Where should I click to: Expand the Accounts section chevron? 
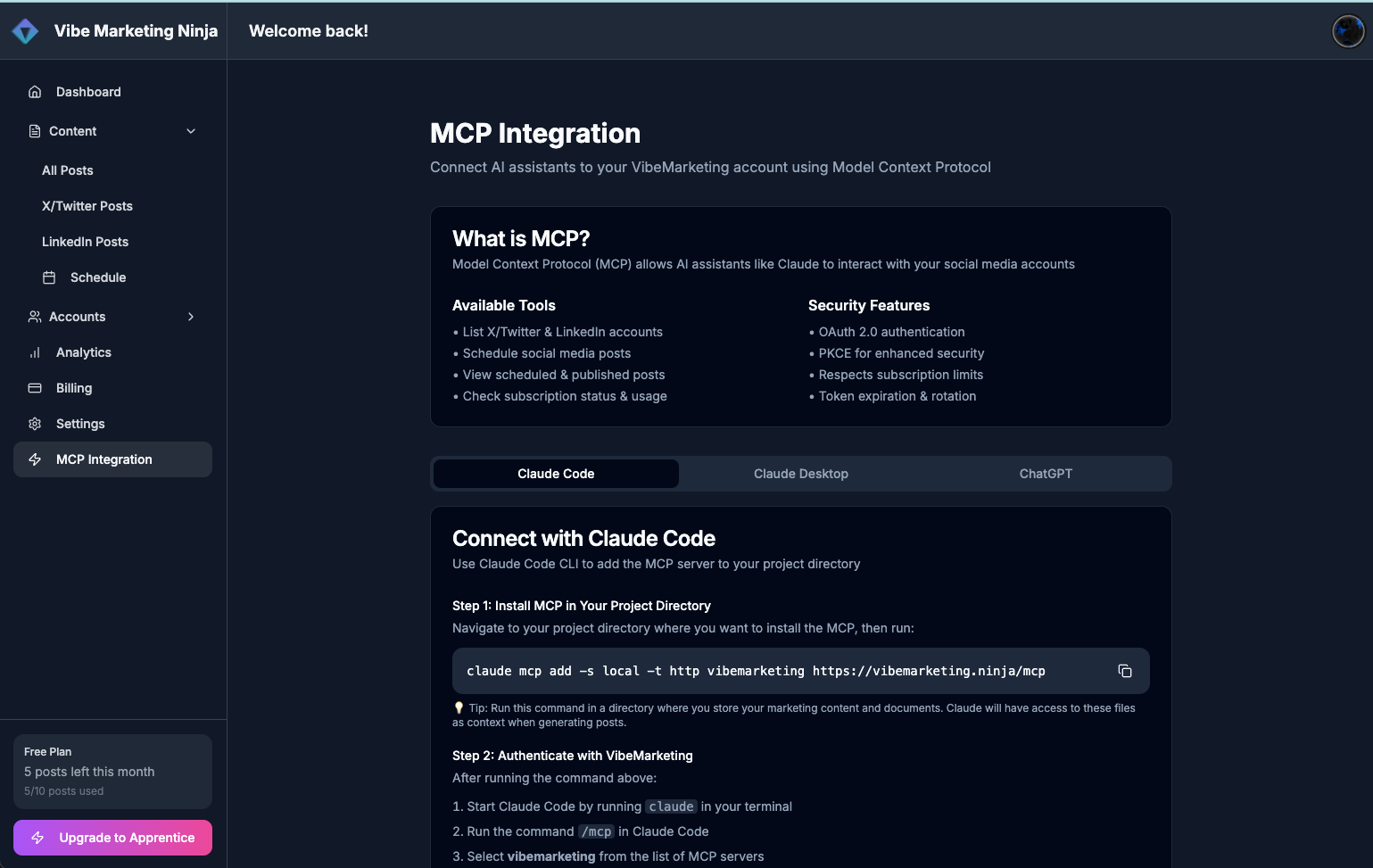click(191, 317)
